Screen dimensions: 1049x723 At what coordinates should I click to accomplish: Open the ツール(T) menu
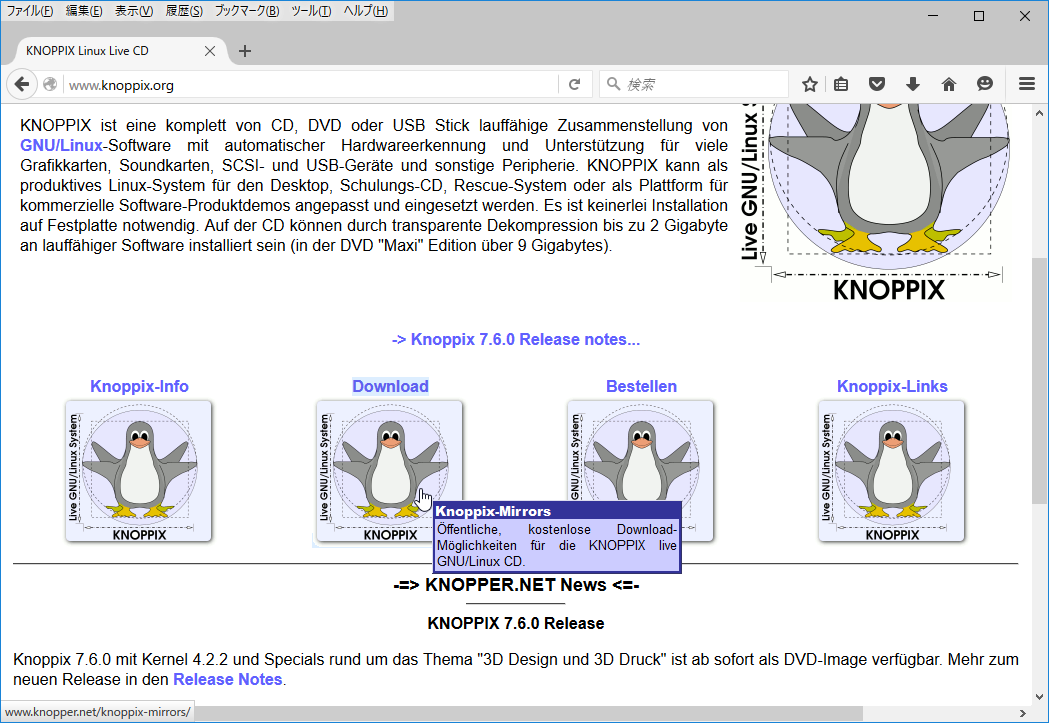(311, 11)
